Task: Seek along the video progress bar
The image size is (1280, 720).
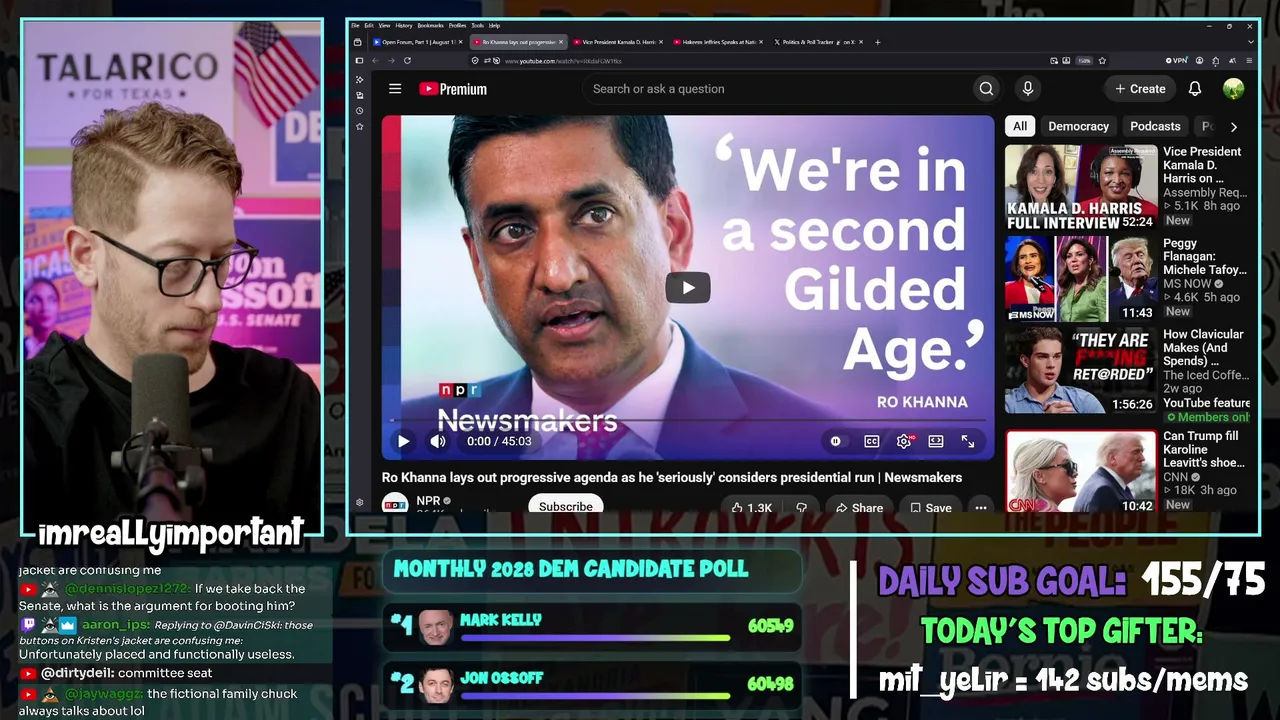Action: pos(688,421)
